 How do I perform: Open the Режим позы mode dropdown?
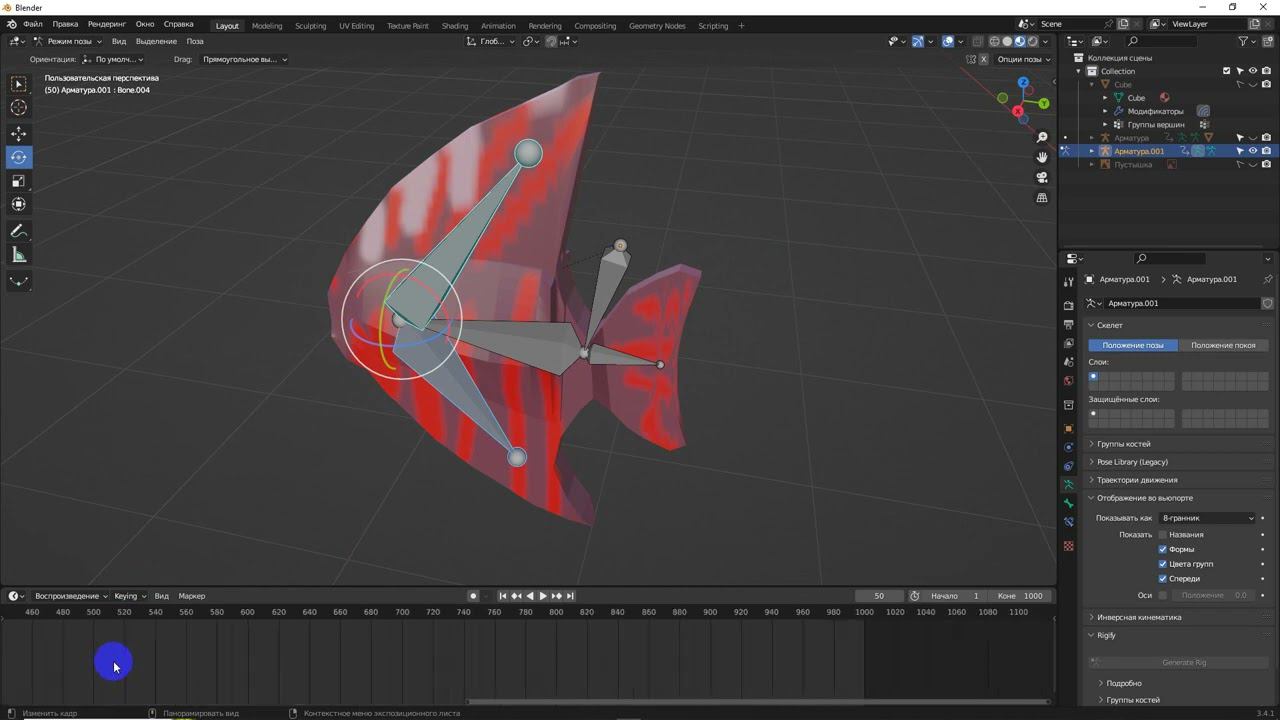point(67,41)
